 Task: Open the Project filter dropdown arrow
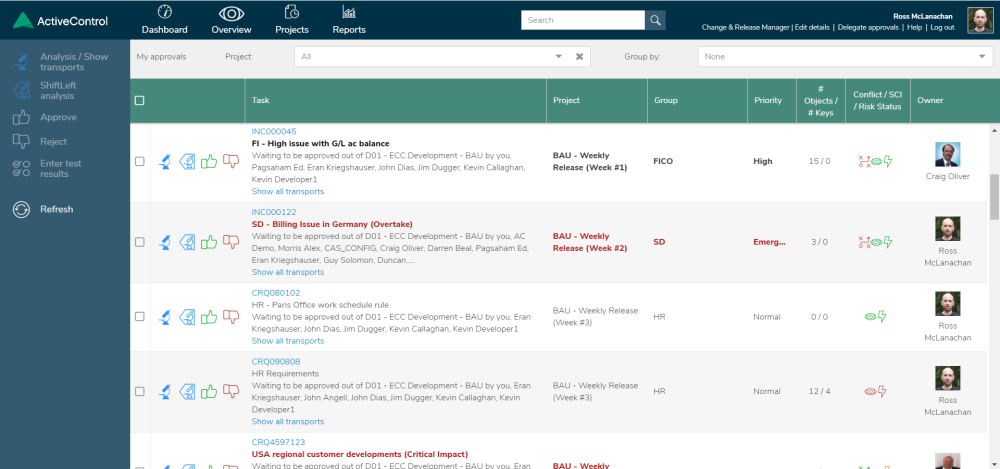(x=559, y=56)
